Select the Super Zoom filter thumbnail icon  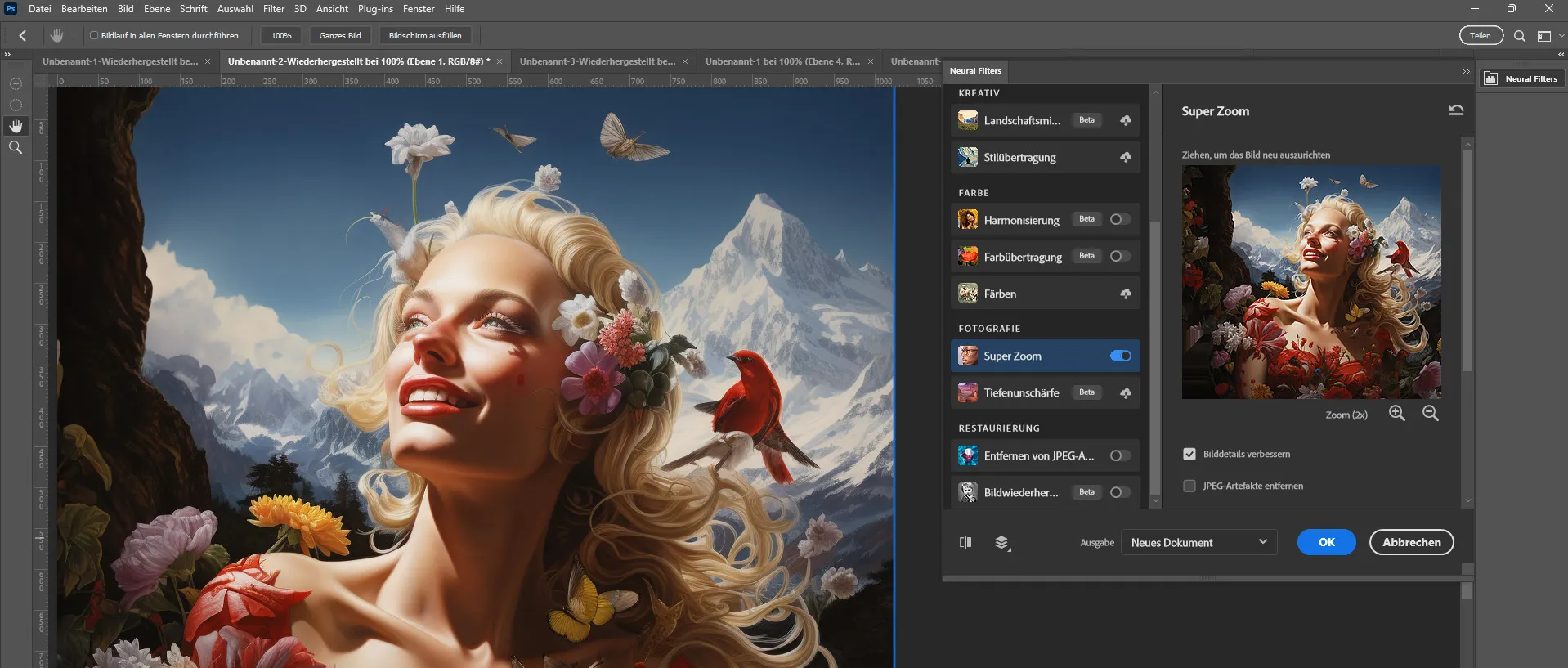tap(968, 356)
